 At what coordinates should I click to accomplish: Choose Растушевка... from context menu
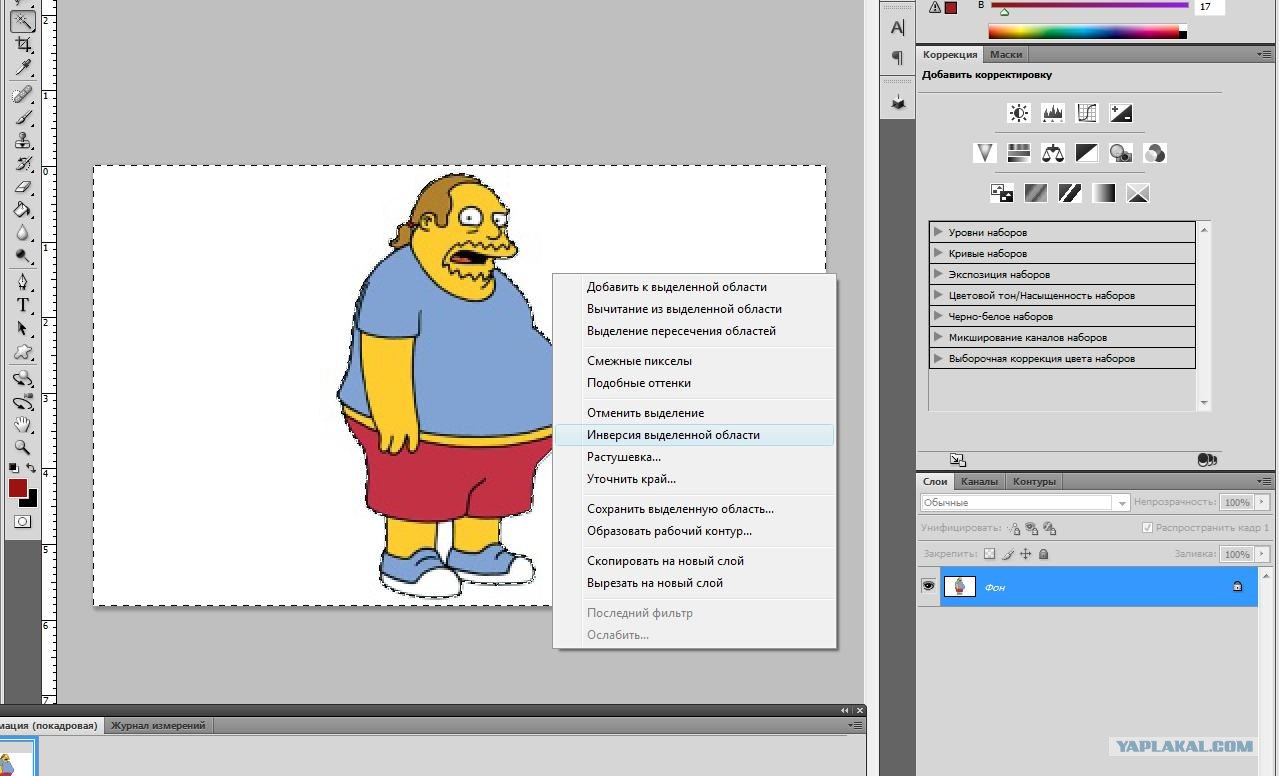694,457
